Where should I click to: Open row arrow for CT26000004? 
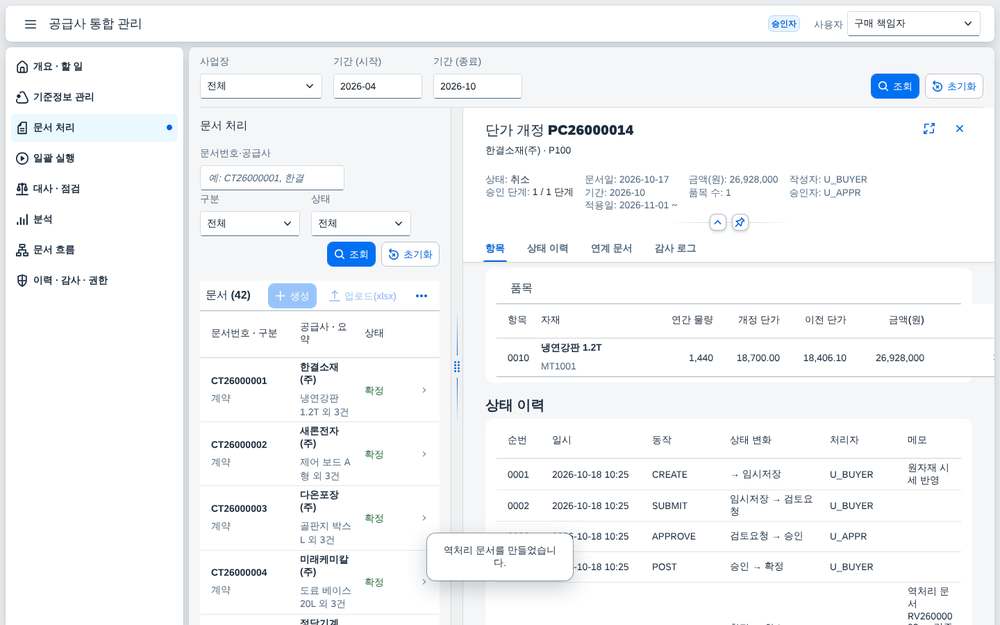coord(424,582)
